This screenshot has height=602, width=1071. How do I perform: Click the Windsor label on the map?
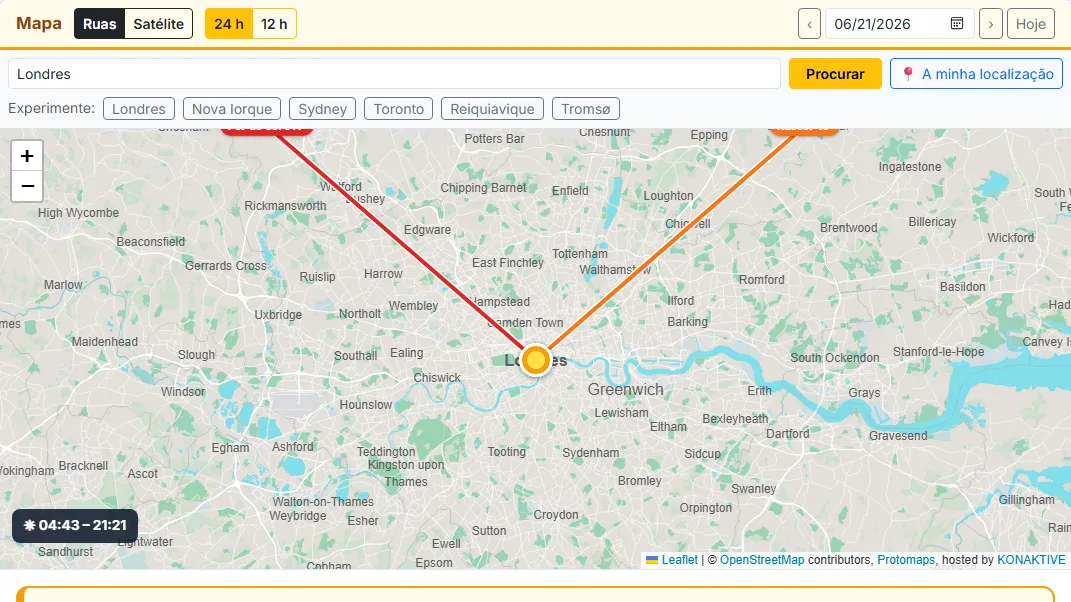coord(183,392)
